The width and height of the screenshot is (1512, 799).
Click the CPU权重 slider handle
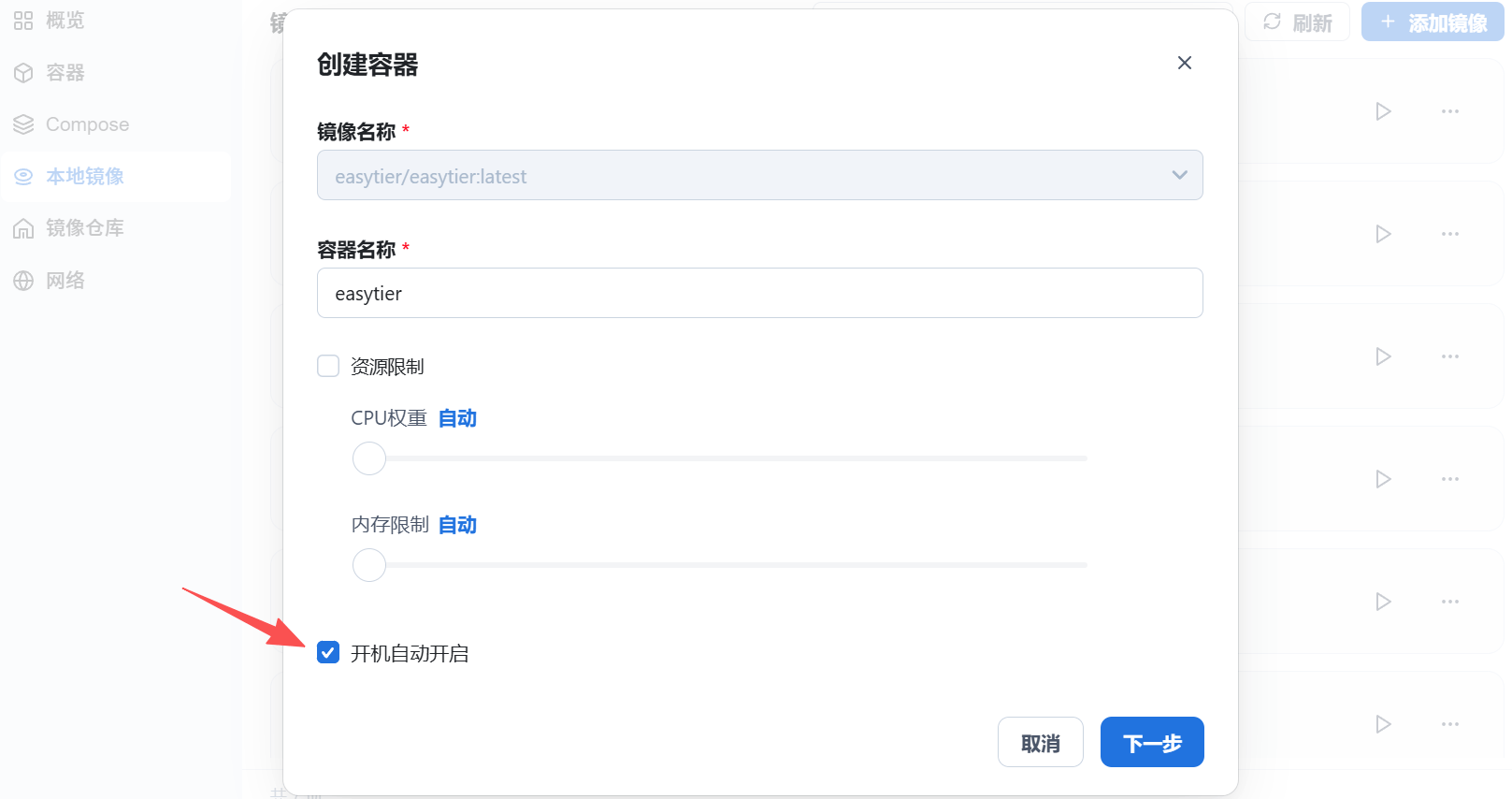click(369, 458)
